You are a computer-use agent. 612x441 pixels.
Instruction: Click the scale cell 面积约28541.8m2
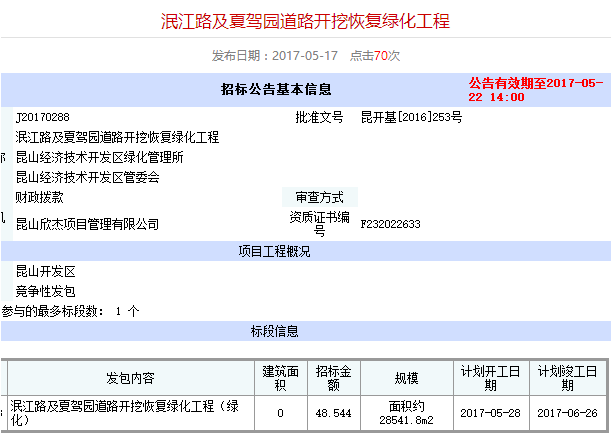407,413
